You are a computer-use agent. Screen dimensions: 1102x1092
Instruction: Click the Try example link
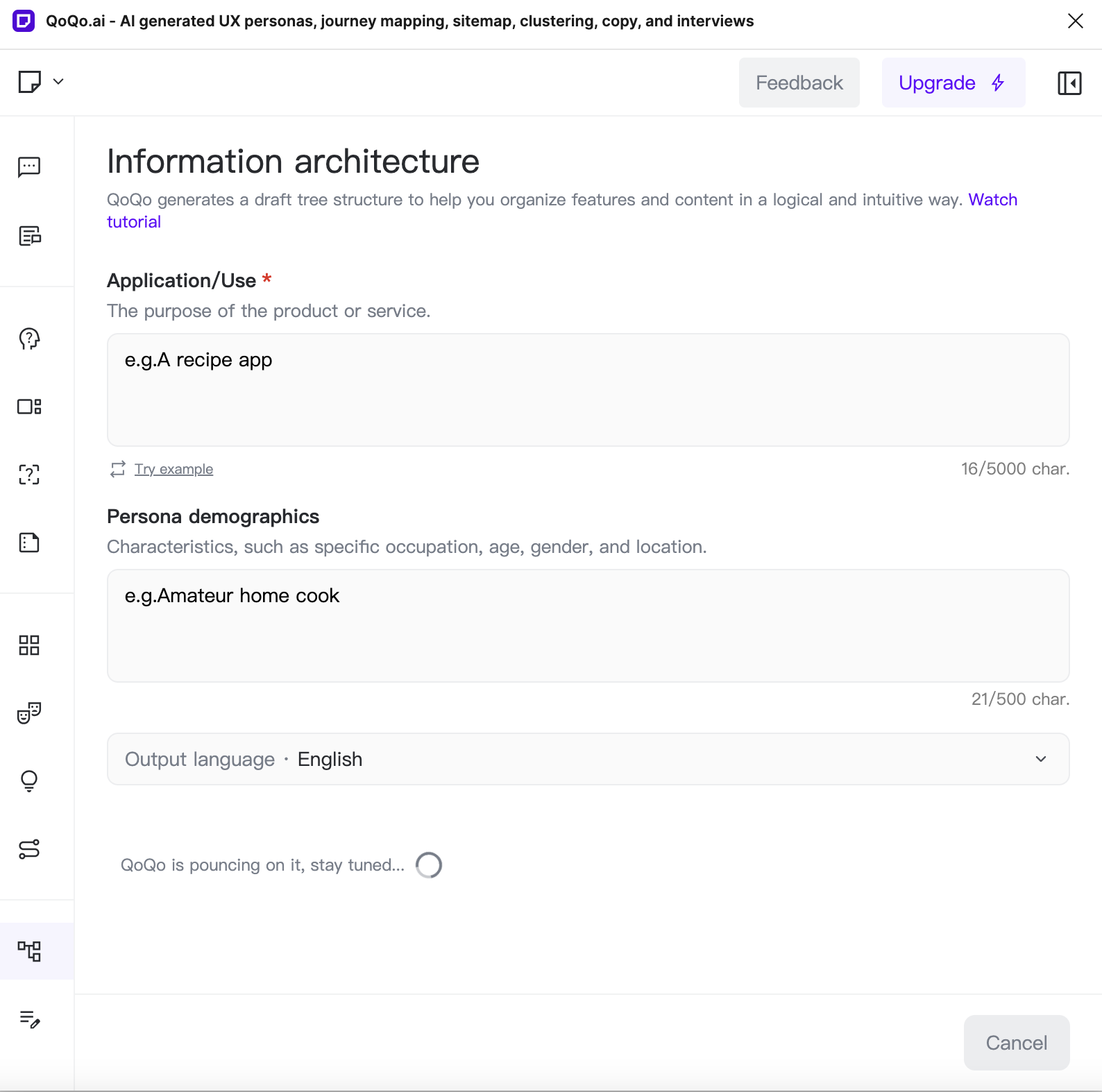click(173, 469)
